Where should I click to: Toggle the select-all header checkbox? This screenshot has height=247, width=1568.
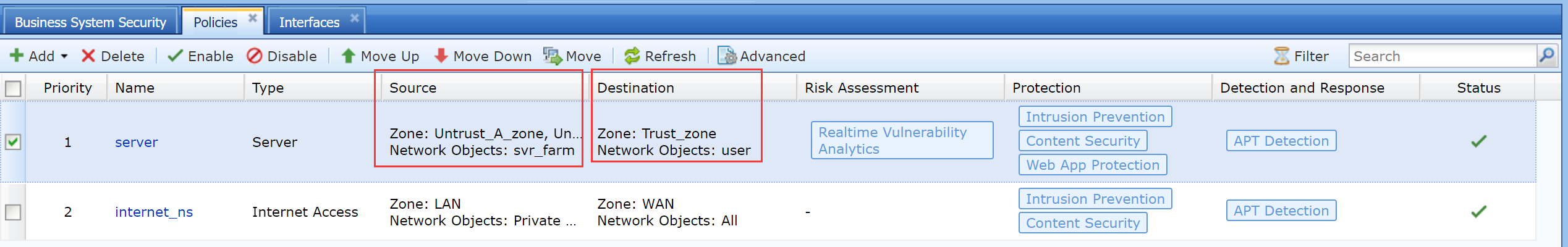[13, 88]
